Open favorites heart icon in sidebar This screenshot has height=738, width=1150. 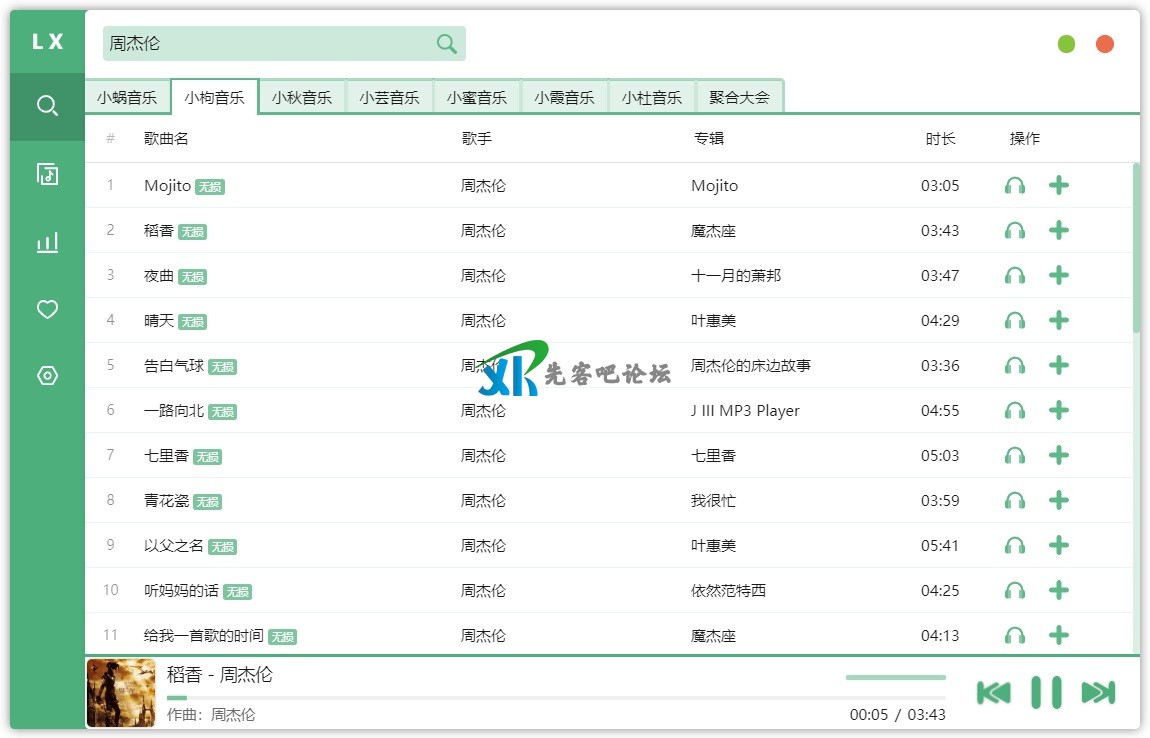(x=47, y=310)
